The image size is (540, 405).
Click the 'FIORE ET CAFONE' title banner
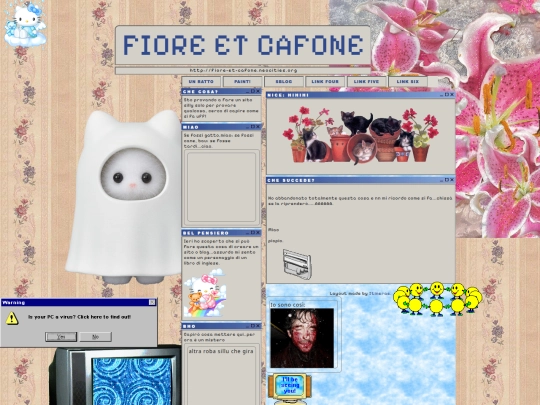[x=243, y=45]
